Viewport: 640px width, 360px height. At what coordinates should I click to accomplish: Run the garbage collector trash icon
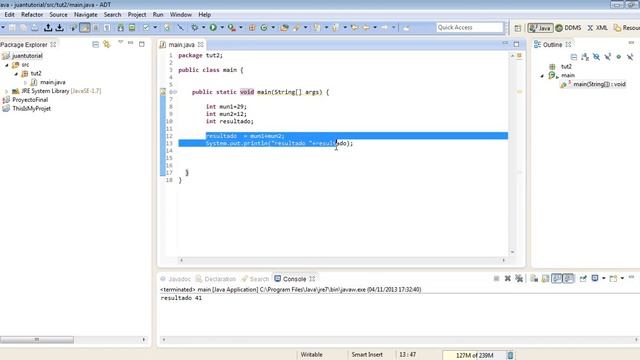pos(510,355)
